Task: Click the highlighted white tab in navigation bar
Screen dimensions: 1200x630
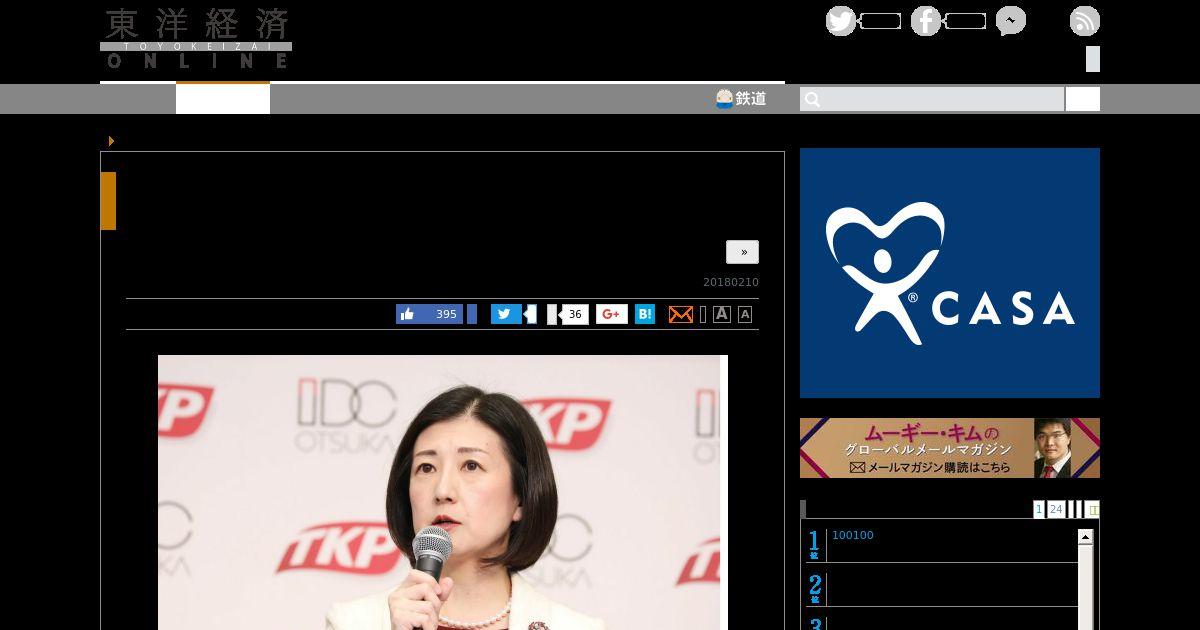Action: point(223,98)
